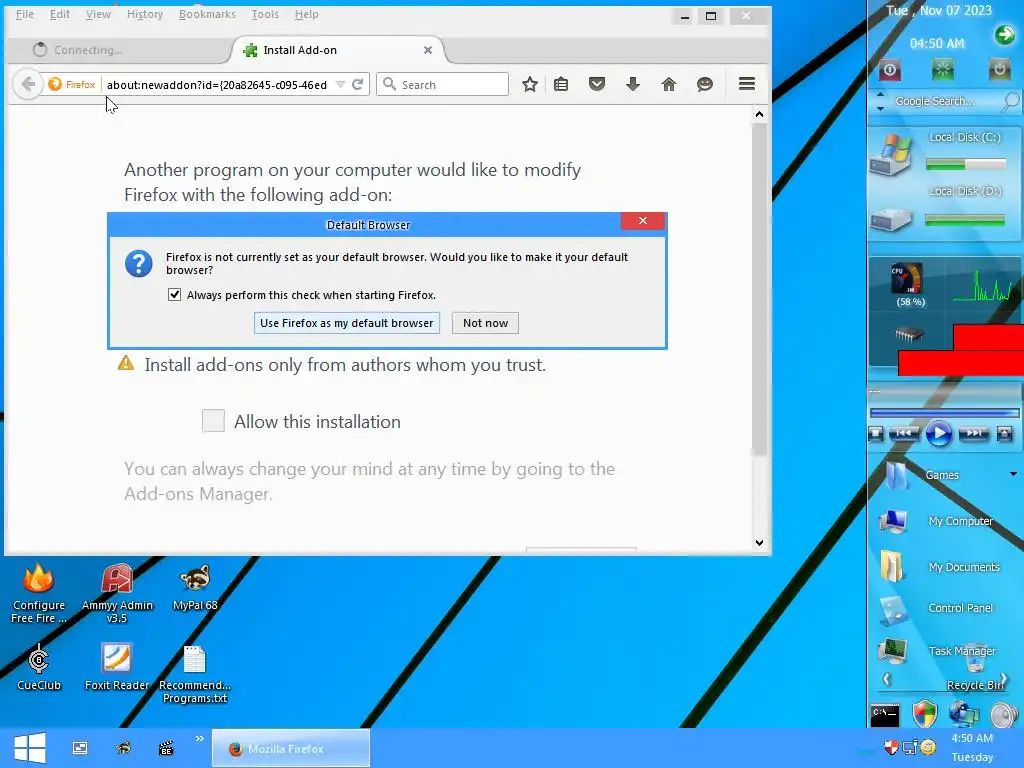Open the File menu
The height and width of the screenshot is (768, 1024).
25,14
